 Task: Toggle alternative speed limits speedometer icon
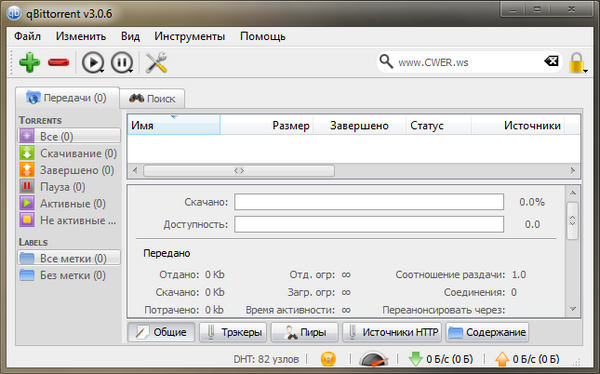click(x=374, y=359)
